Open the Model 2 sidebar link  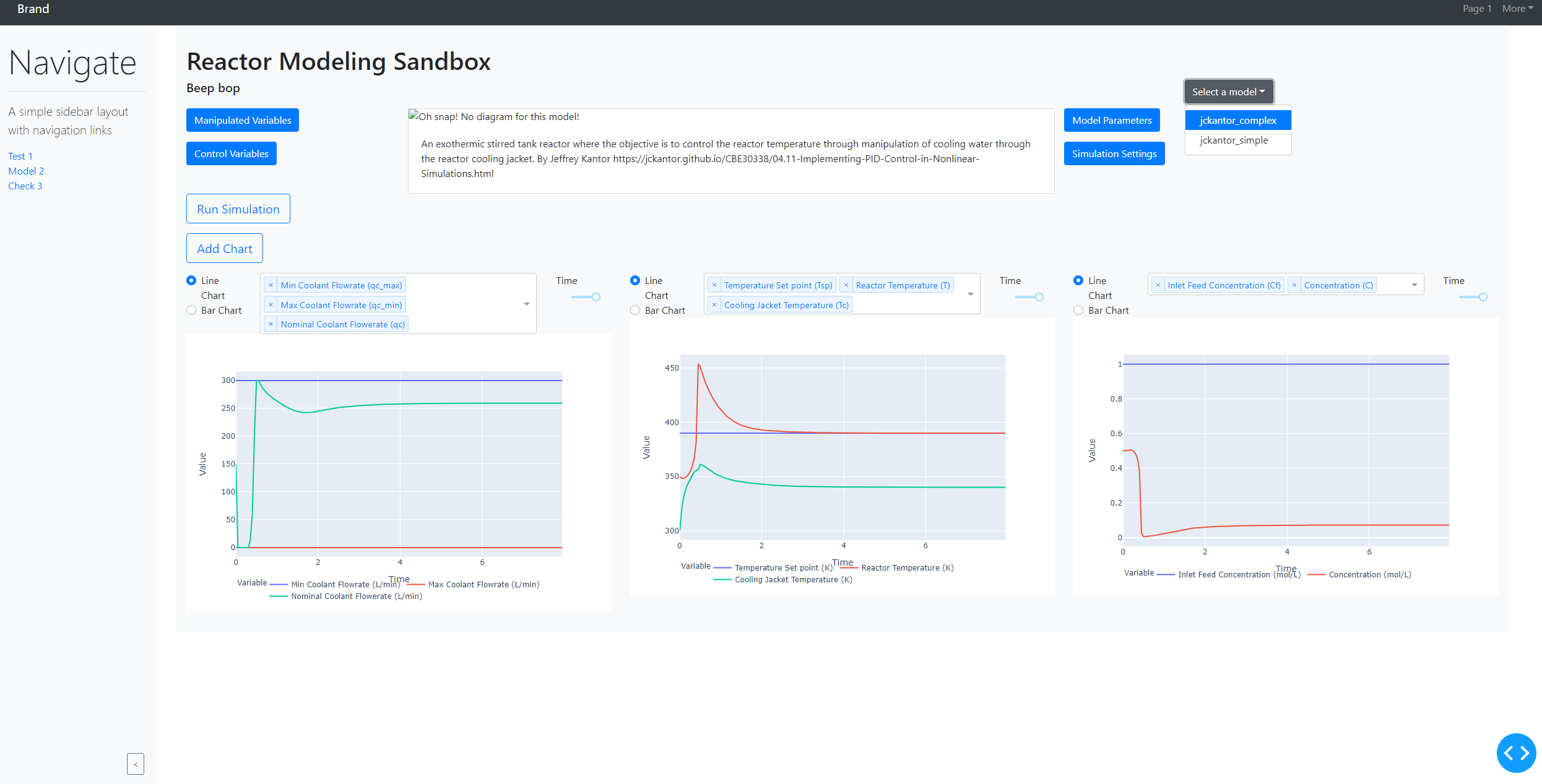(x=26, y=171)
